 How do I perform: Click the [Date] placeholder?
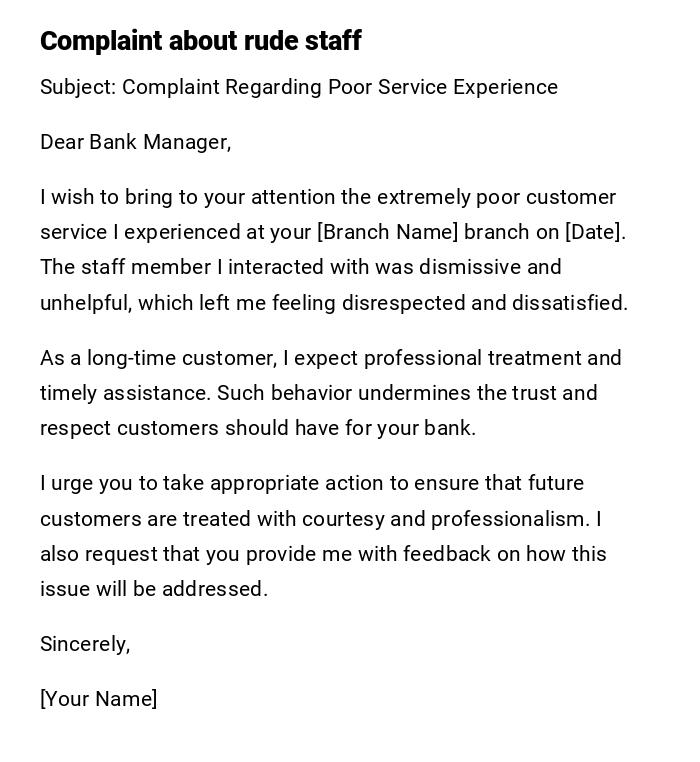coord(595,232)
